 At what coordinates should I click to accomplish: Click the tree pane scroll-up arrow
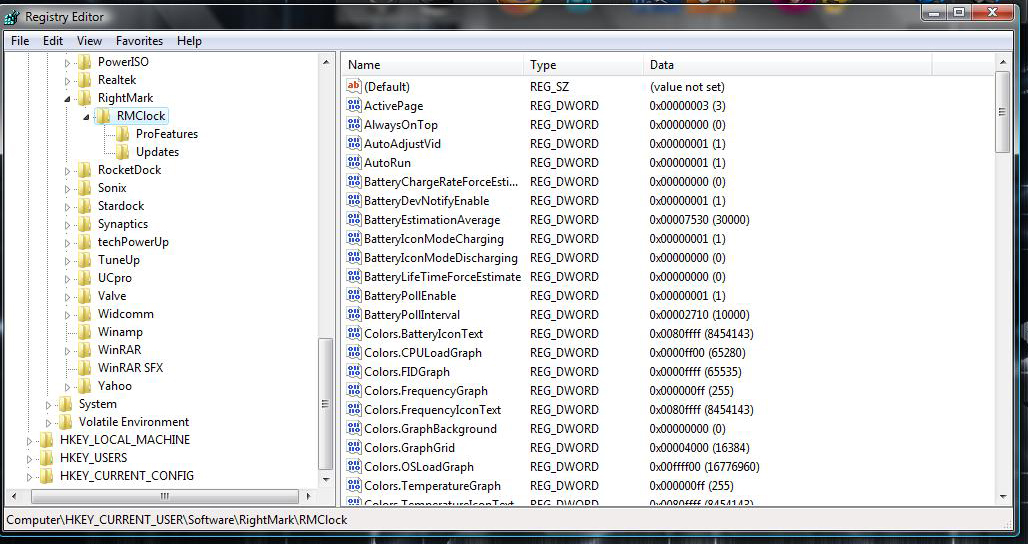[326, 62]
